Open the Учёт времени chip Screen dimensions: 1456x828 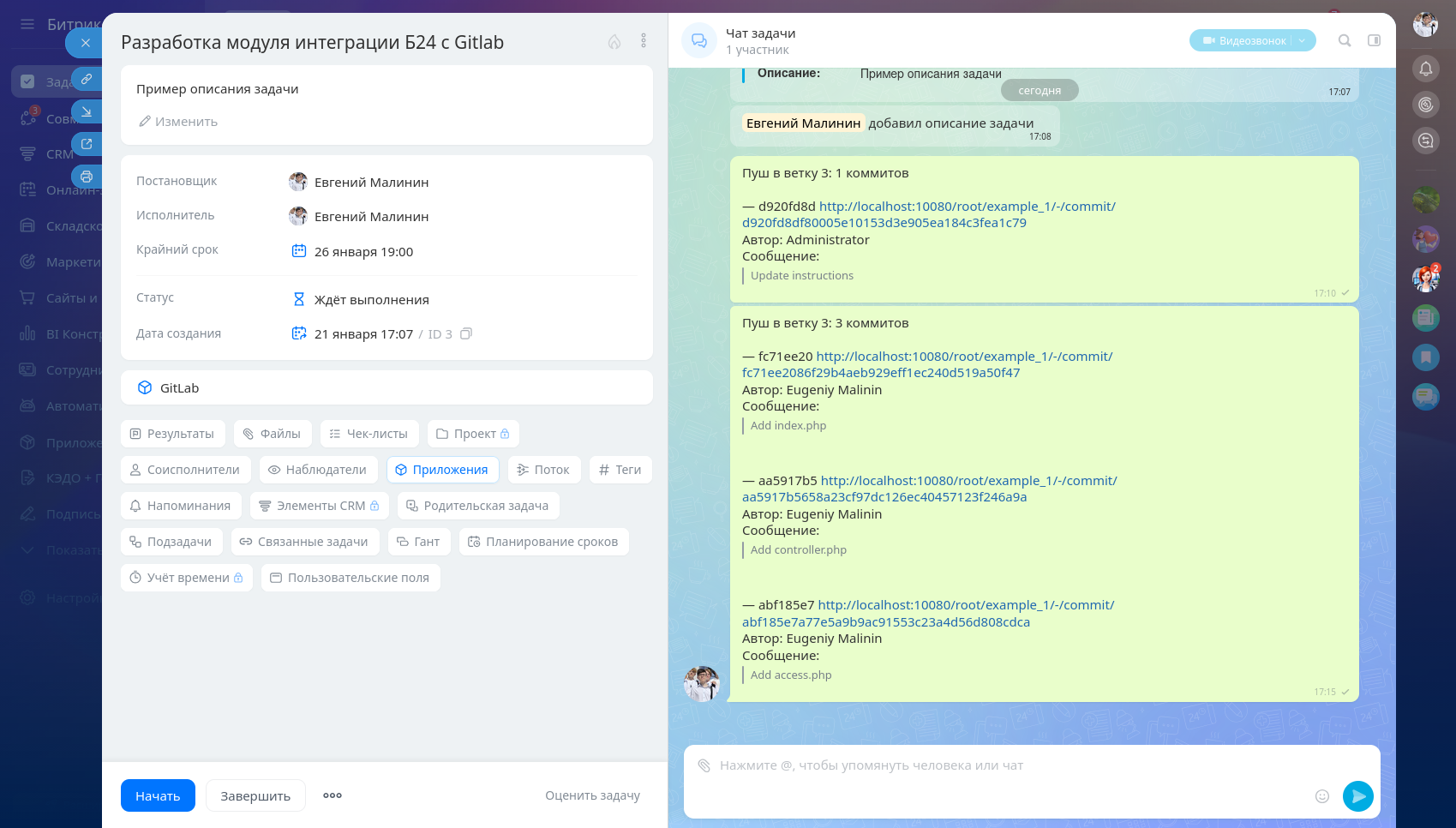[187, 578]
